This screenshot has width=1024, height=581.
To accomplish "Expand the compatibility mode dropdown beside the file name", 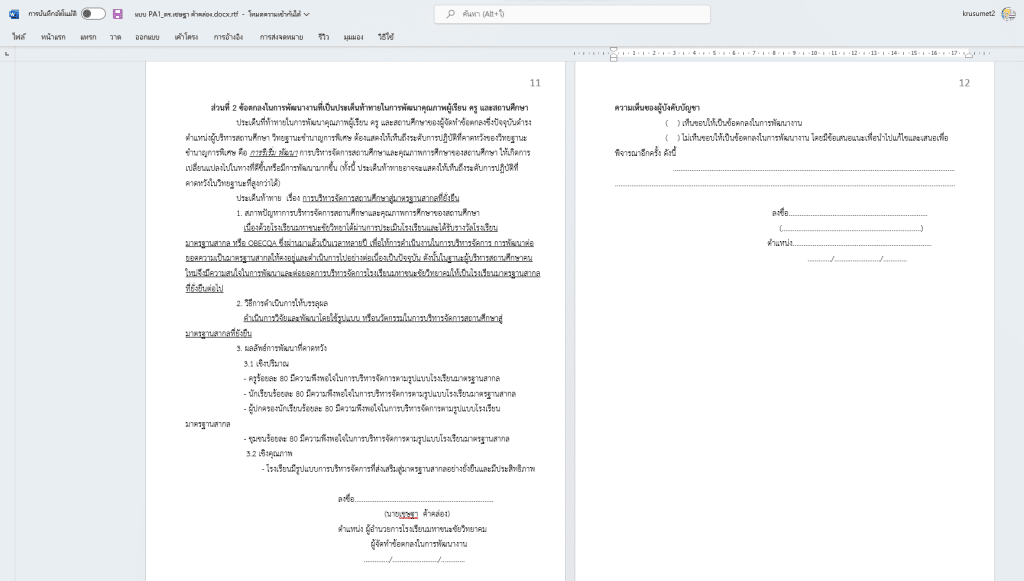I will (306, 14).
